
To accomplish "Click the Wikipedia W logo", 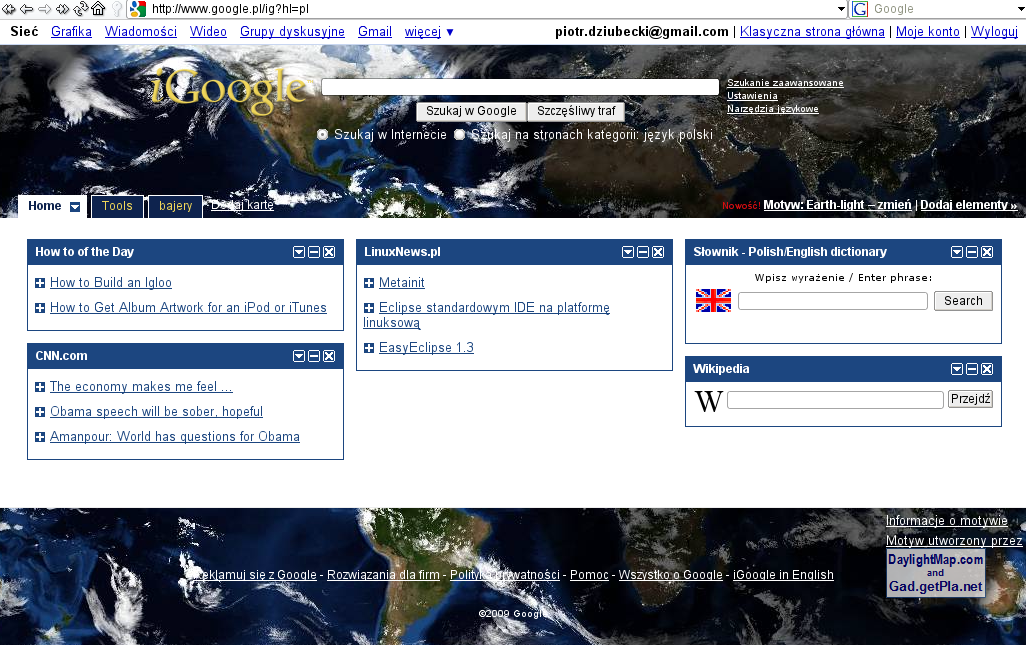I will pyautogui.click(x=709, y=400).
